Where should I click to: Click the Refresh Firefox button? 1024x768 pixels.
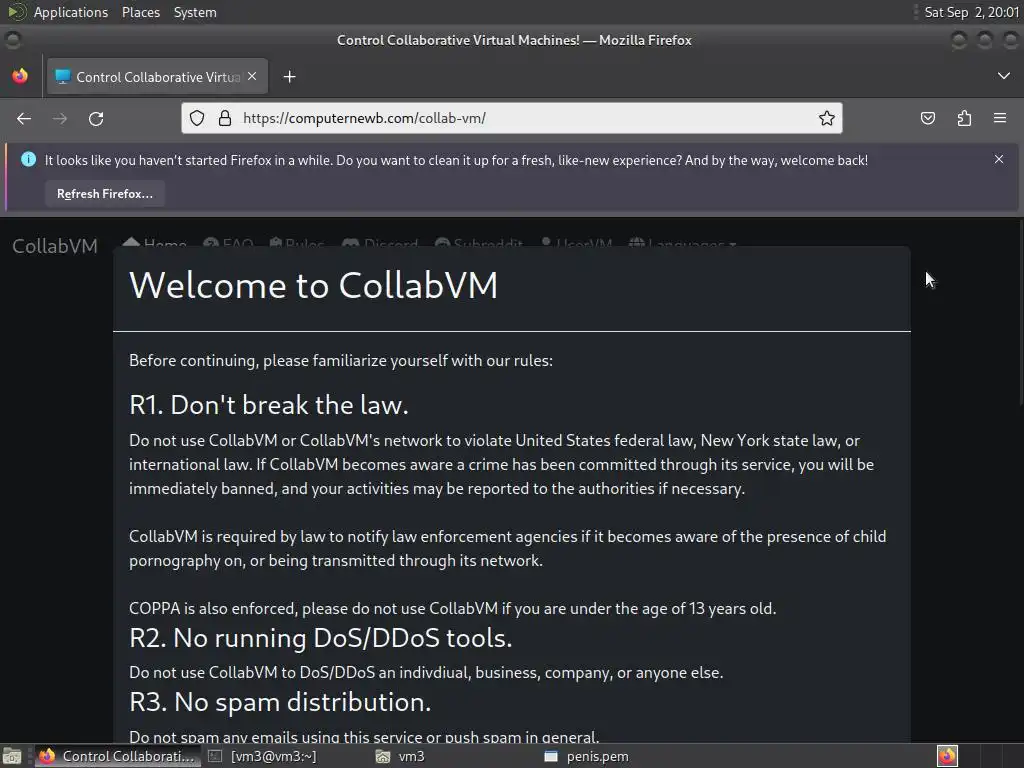click(x=104, y=194)
